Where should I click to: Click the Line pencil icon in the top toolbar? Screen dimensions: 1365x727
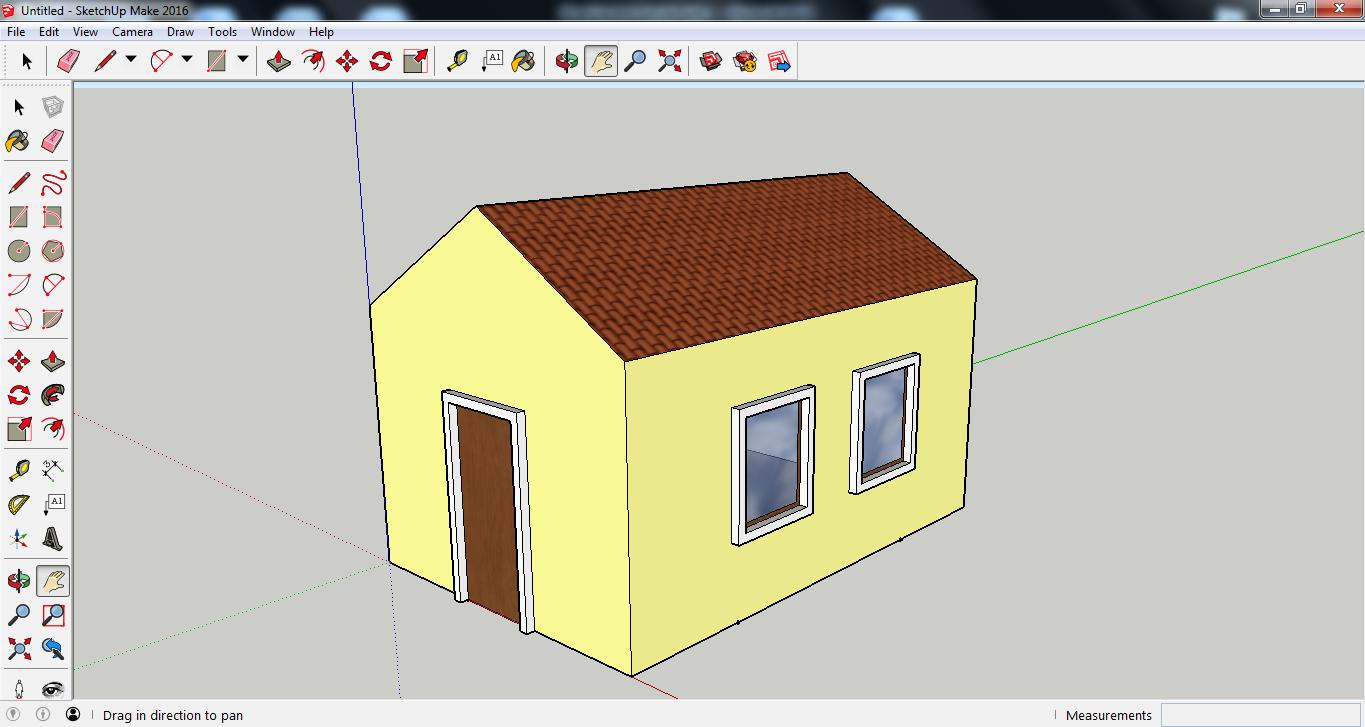click(x=105, y=61)
